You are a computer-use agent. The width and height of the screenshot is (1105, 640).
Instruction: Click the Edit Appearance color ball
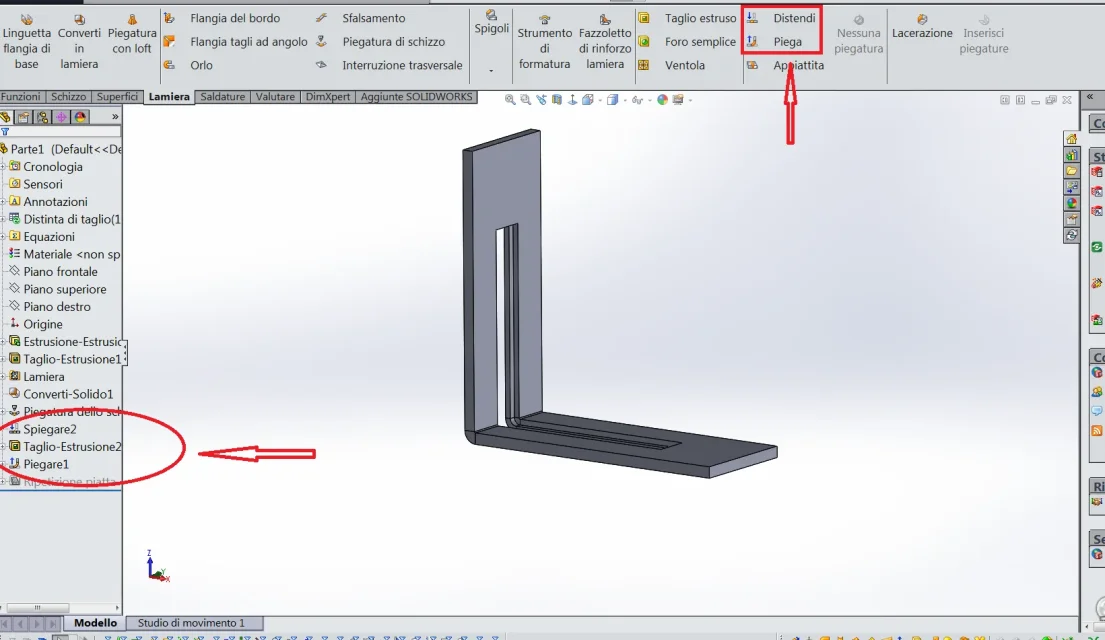coord(662,100)
